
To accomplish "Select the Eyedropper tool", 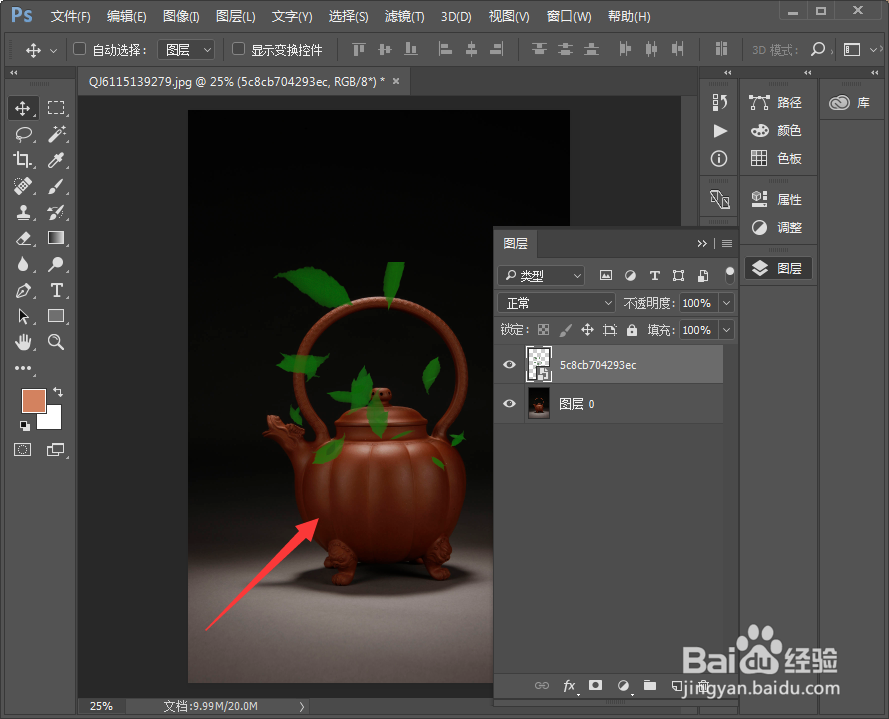I will (x=56, y=160).
